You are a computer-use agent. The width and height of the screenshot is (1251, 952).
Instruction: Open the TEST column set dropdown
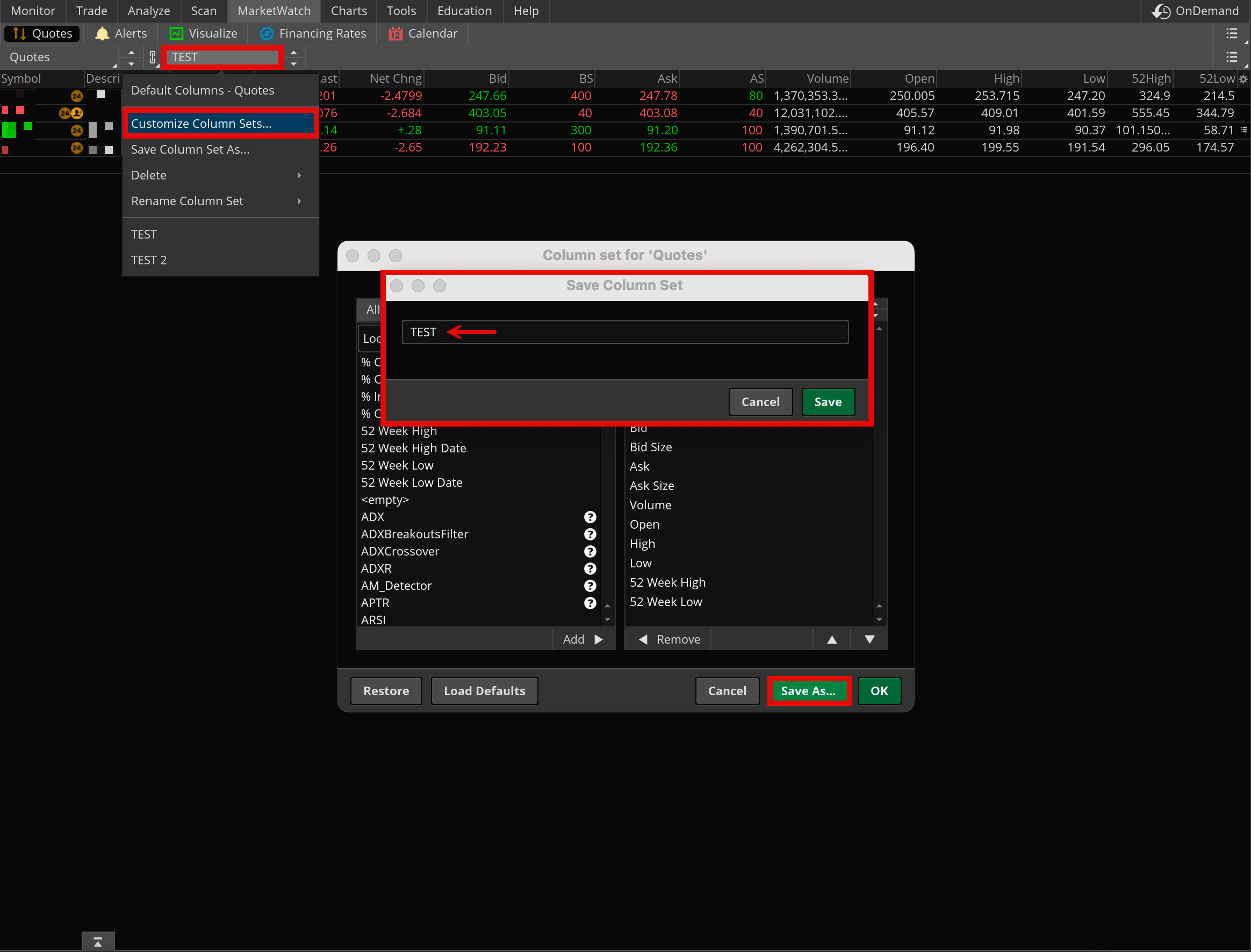pos(222,57)
